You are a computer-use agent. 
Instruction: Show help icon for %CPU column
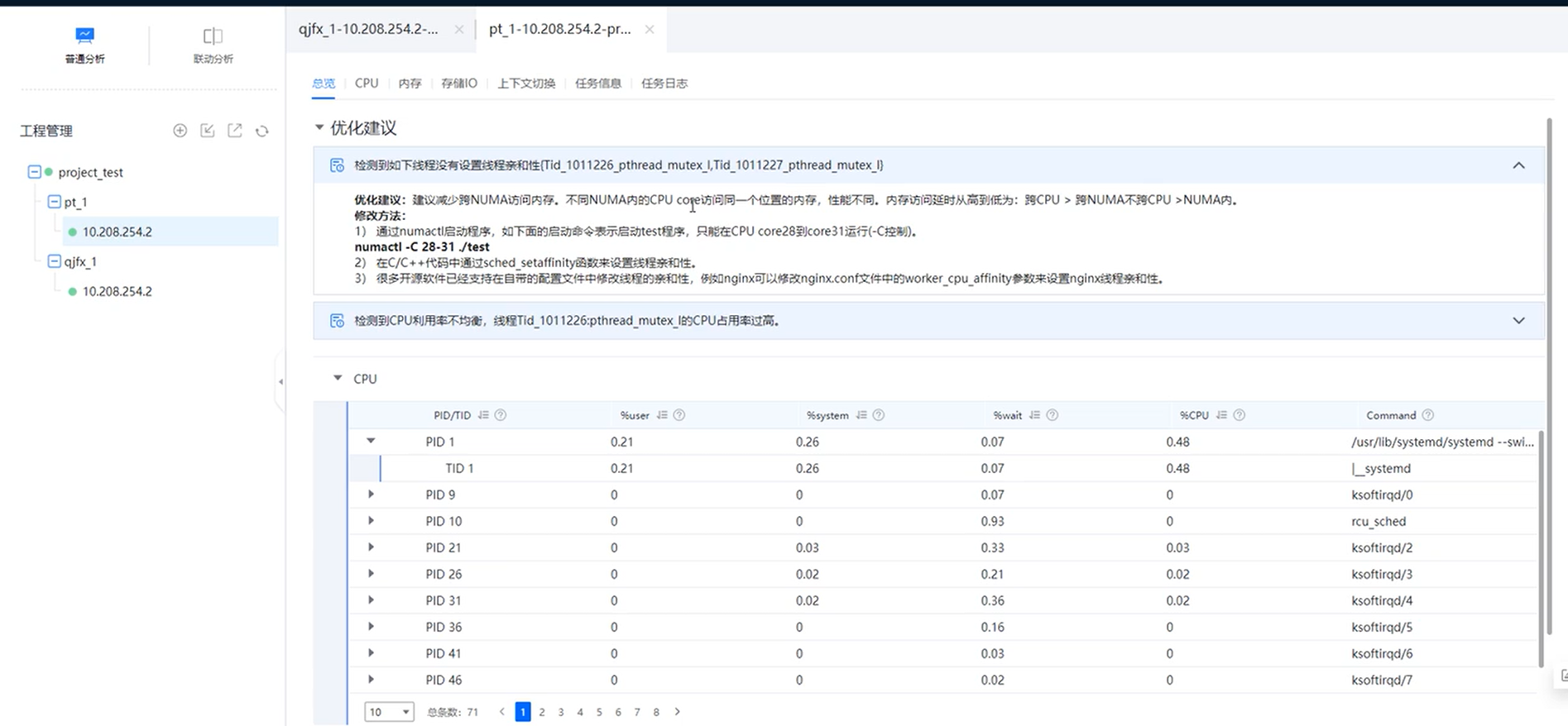[1240, 415]
